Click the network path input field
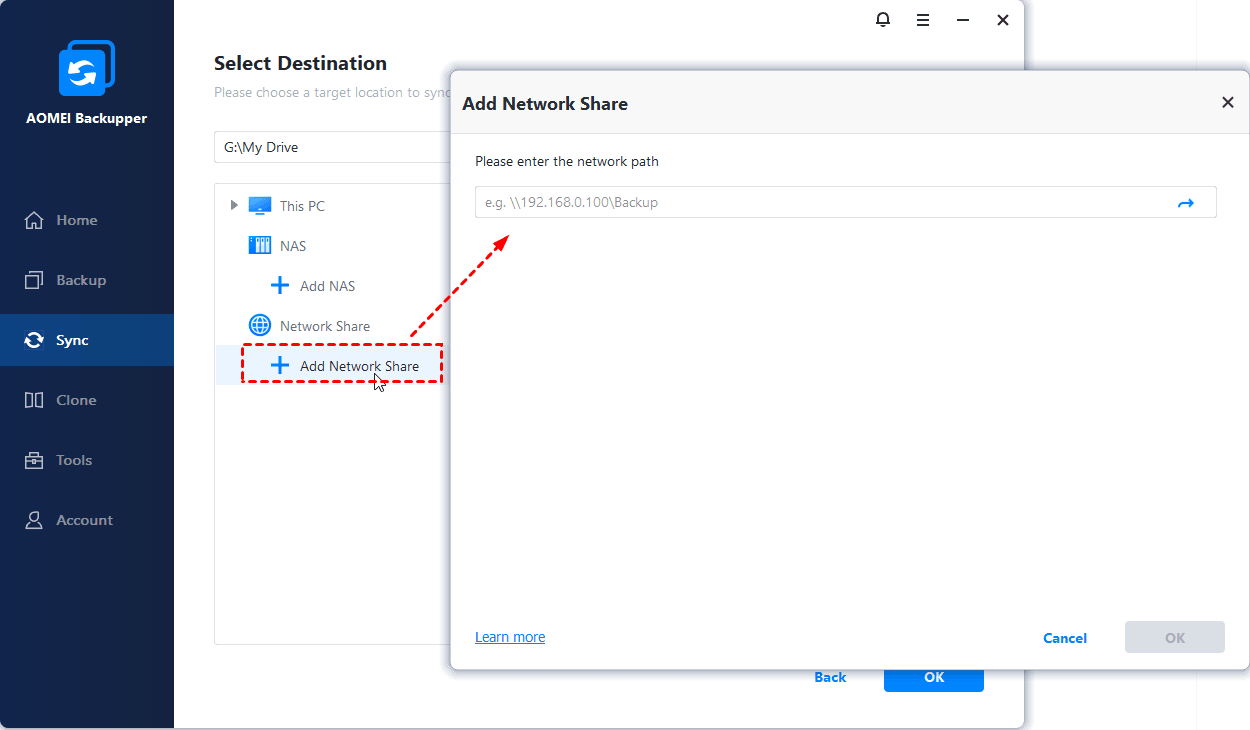This screenshot has height=730, width=1250. (820, 203)
